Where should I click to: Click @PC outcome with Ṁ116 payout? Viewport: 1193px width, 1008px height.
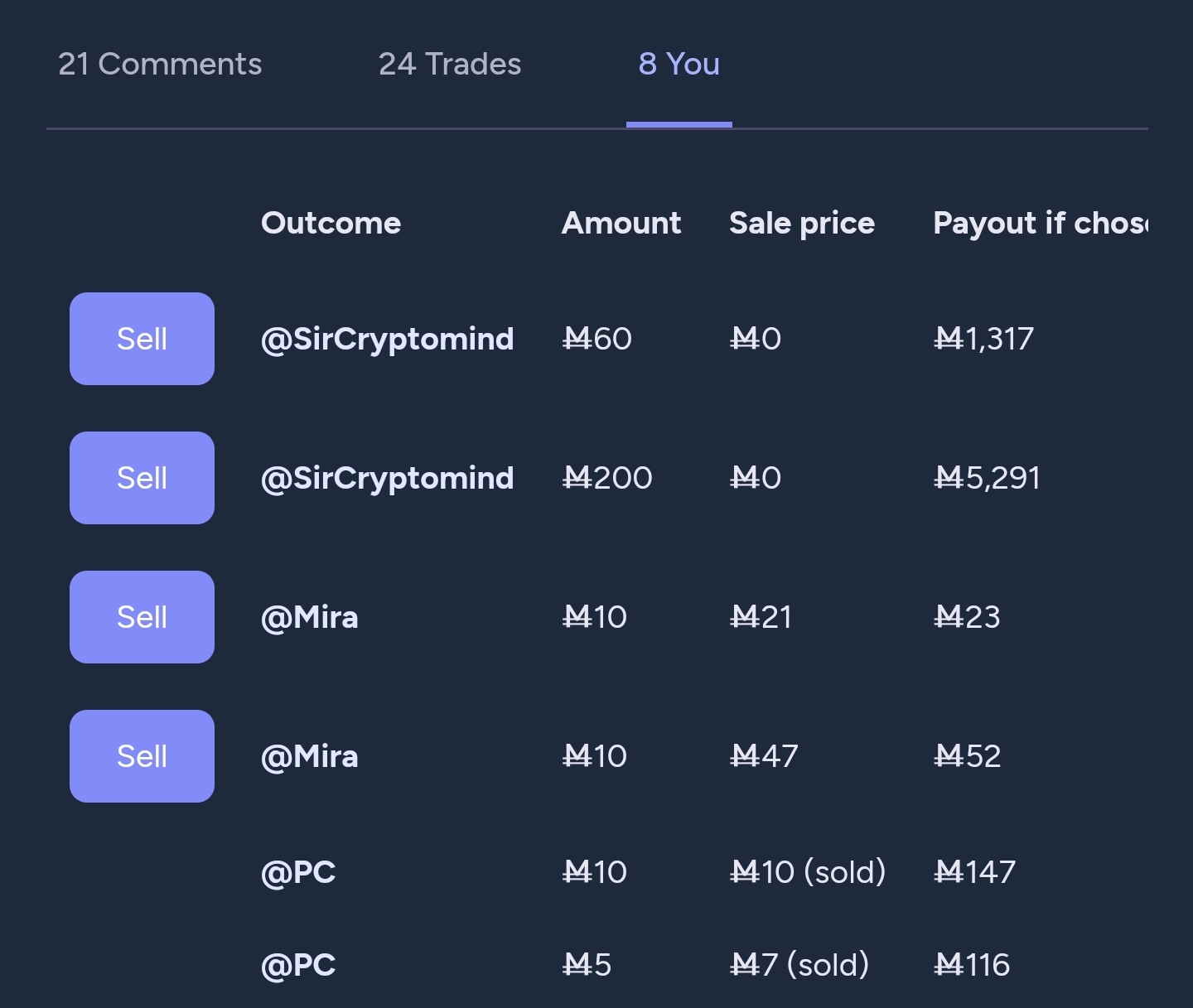click(x=298, y=965)
